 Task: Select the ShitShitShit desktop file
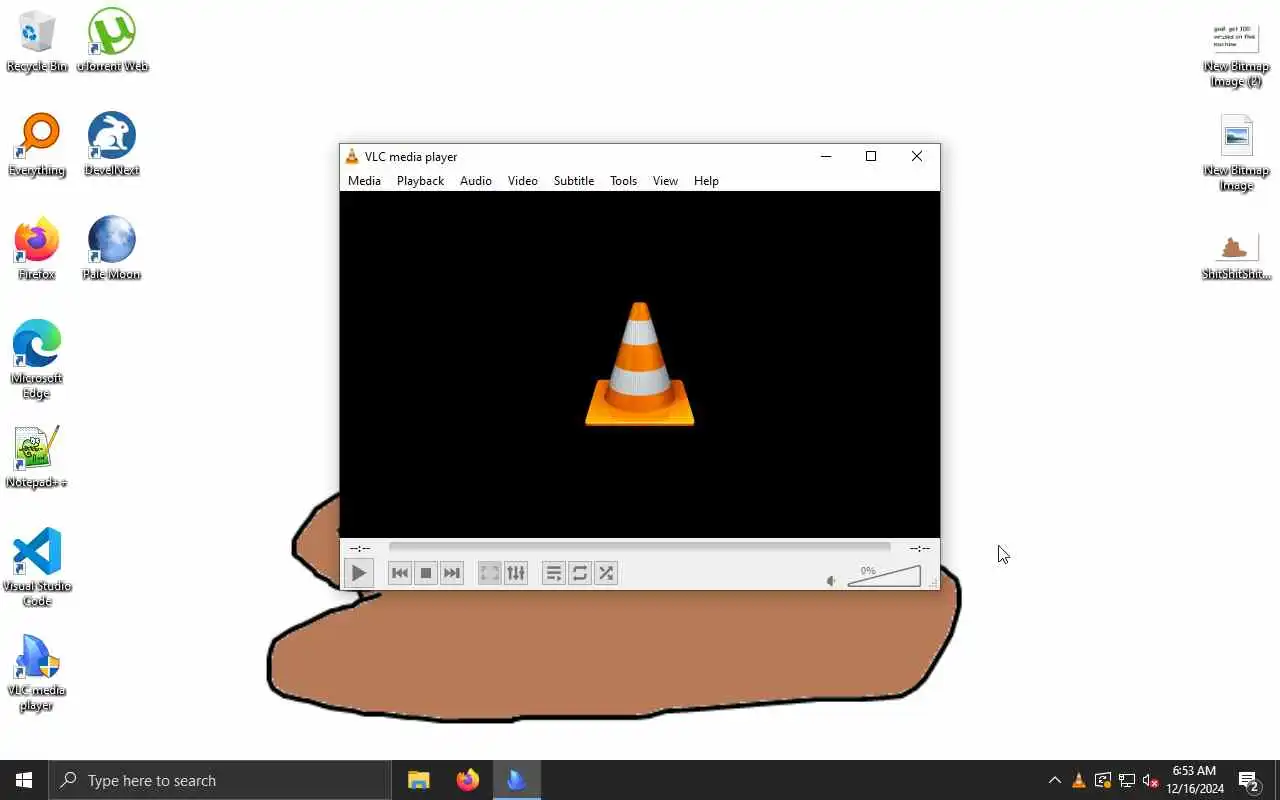(1236, 256)
